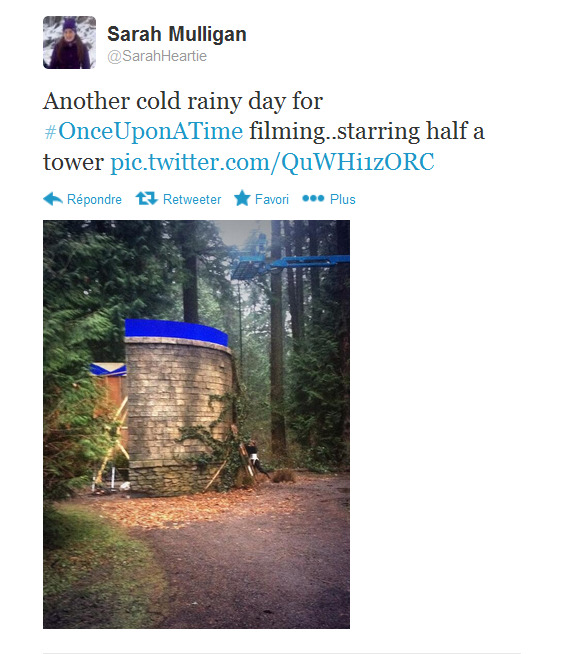Mark the tweet via the Favori label
Screen dimensions: 567x654
point(272,199)
